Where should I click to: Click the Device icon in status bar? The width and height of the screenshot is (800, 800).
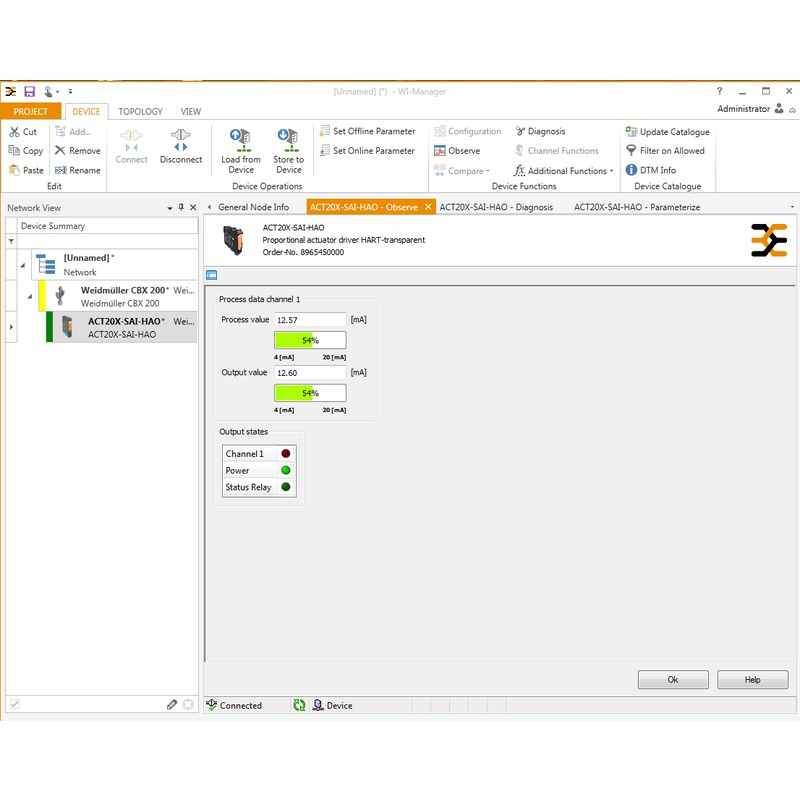click(318, 705)
